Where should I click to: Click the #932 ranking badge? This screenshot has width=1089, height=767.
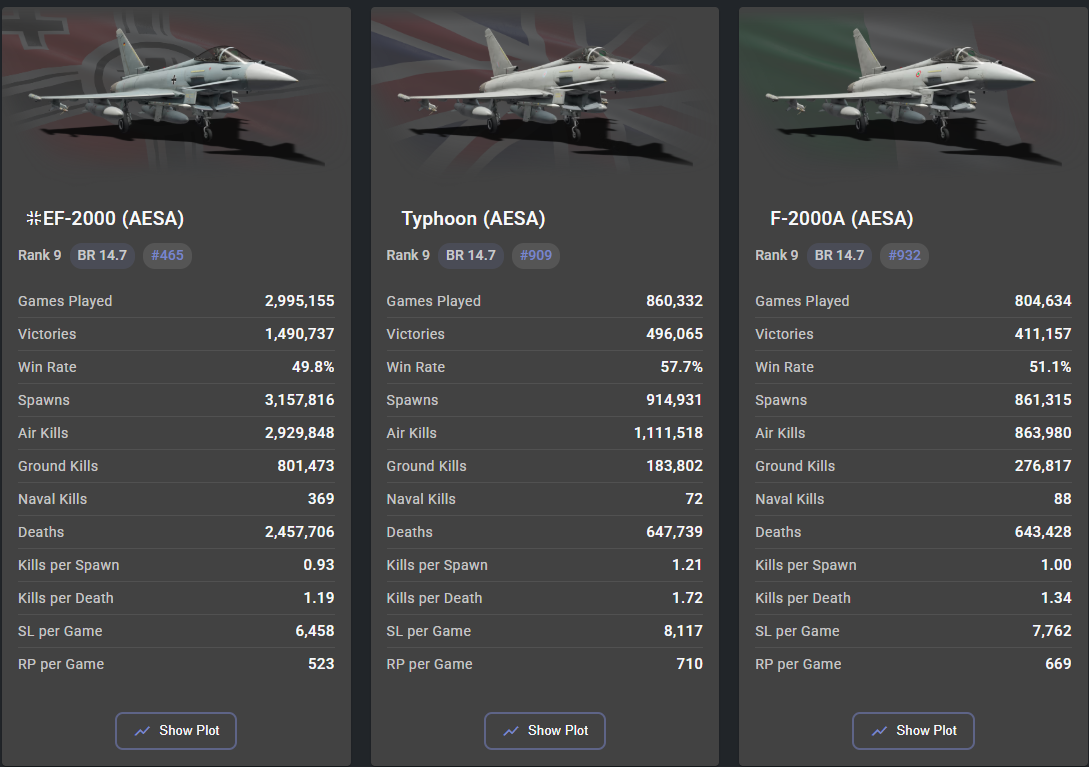tap(904, 255)
